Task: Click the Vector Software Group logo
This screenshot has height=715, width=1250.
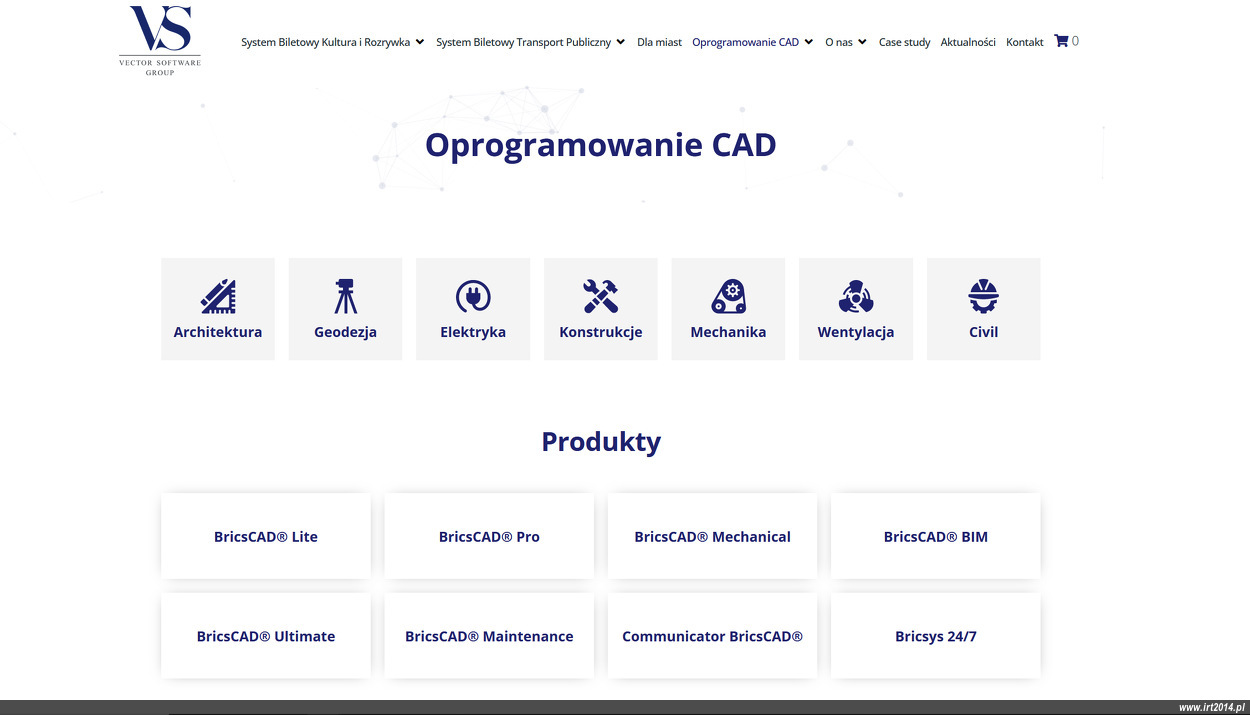Action: tap(160, 41)
